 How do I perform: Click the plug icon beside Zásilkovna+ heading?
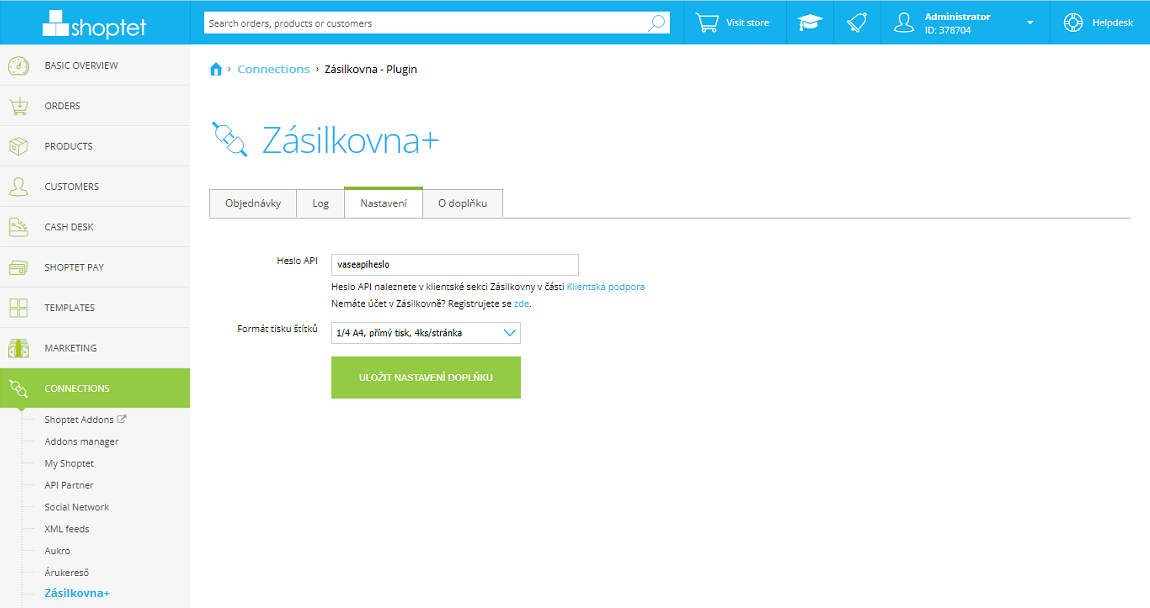coord(230,139)
